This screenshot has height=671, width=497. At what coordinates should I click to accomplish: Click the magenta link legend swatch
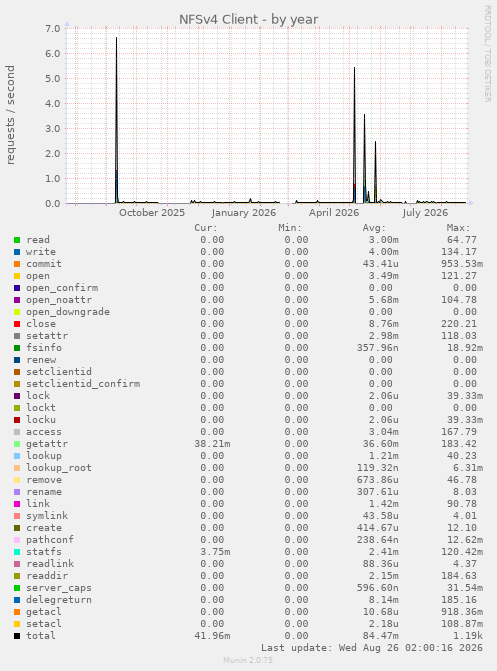(x=17, y=504)
